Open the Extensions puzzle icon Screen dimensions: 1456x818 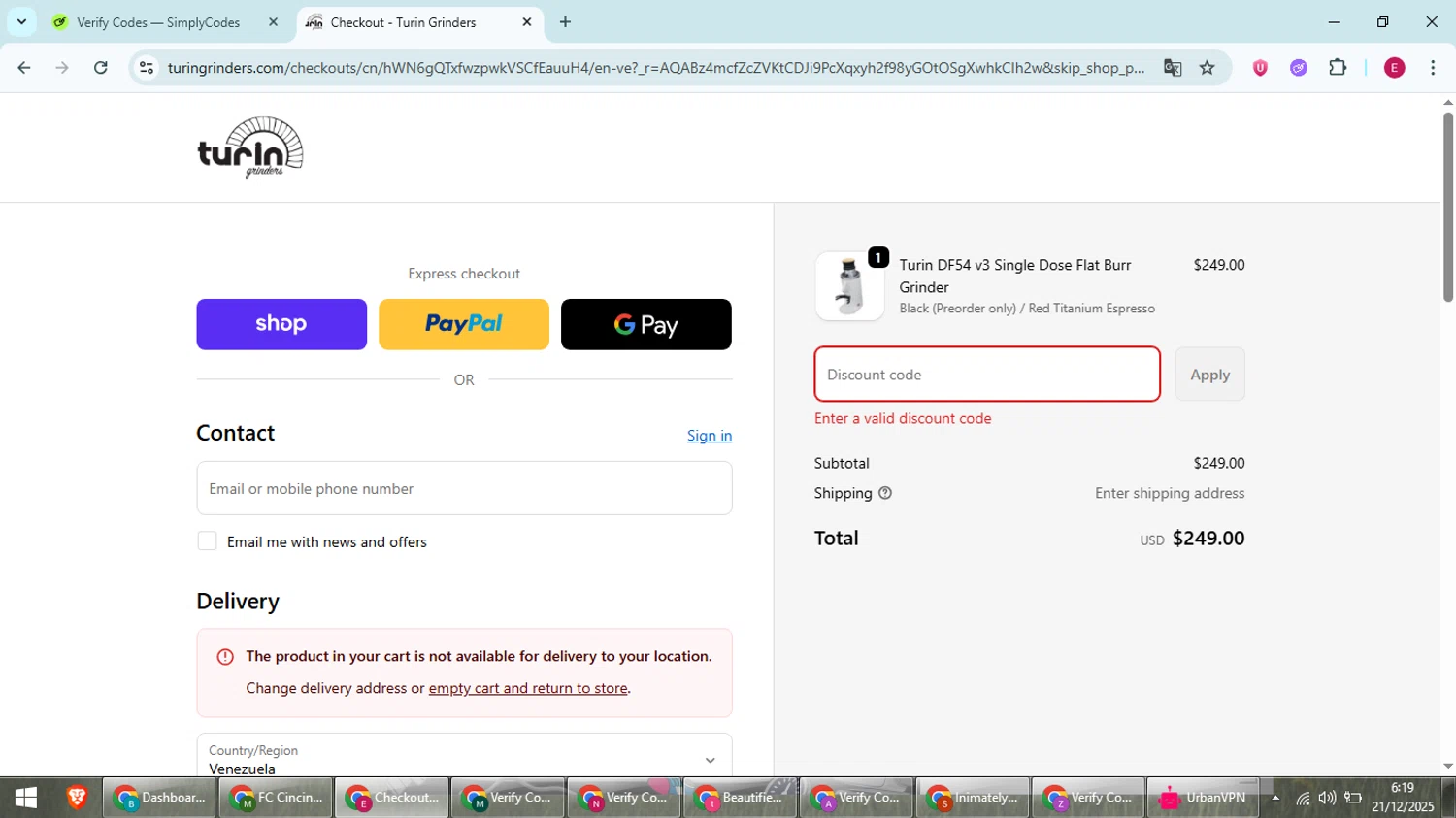(1338, 68)
